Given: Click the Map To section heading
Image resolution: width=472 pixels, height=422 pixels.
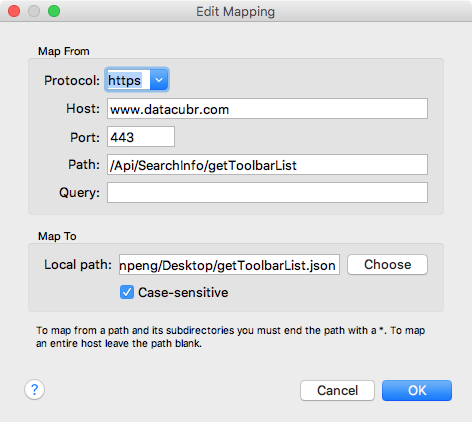Looking at the screenshot, I should point(57,236).
